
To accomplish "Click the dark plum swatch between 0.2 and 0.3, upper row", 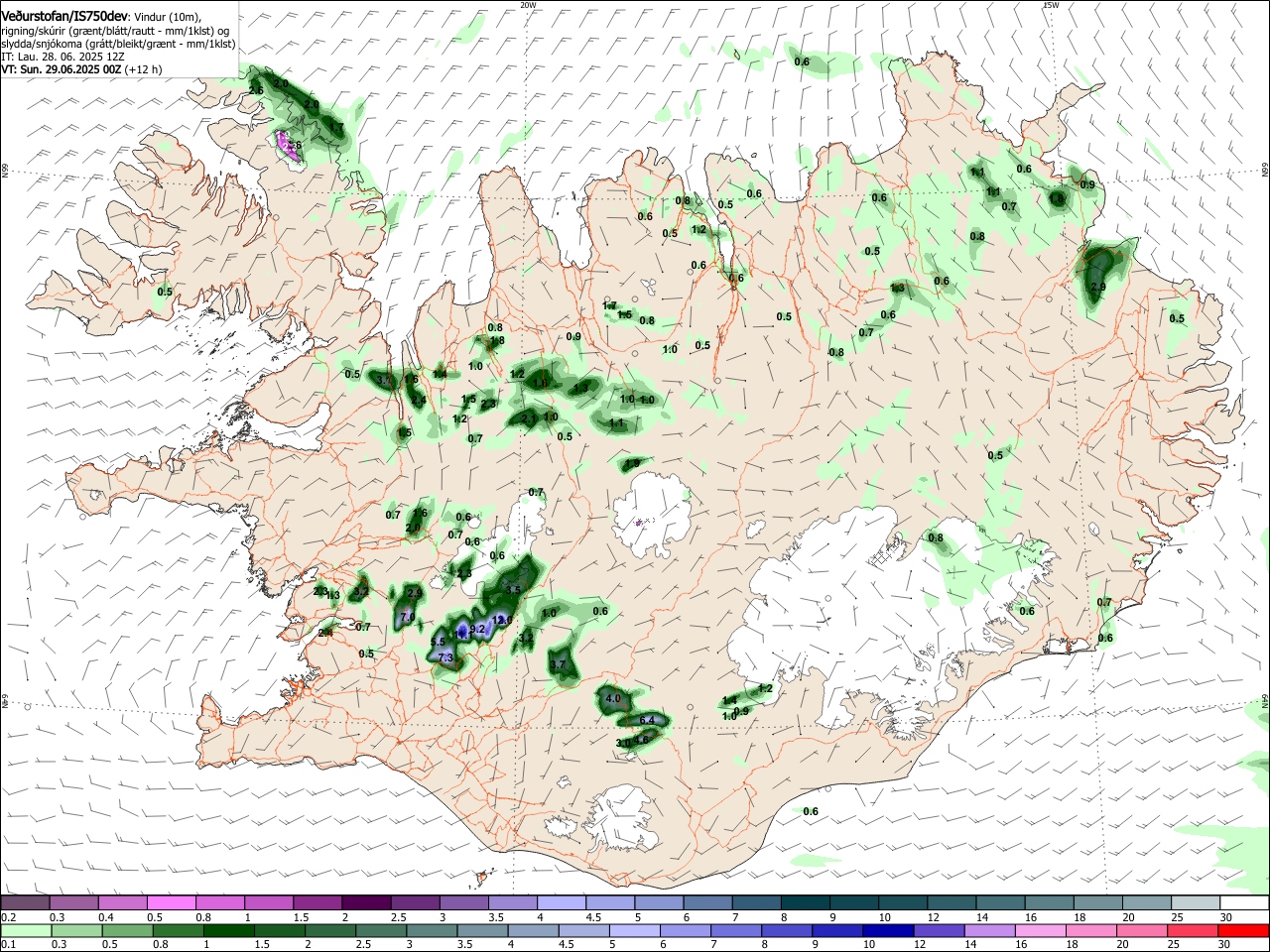I will tap(25, 902).
